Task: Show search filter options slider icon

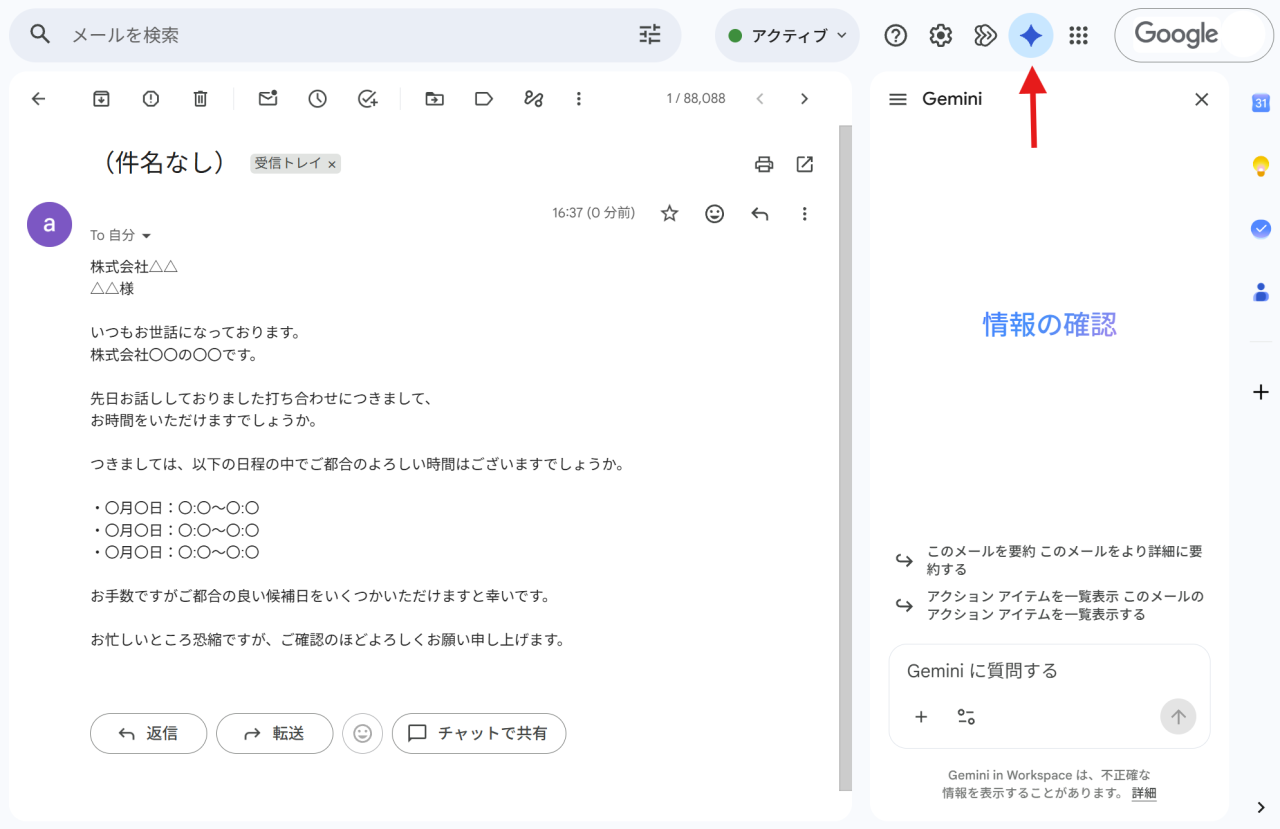Action: [x=650, y=35]
